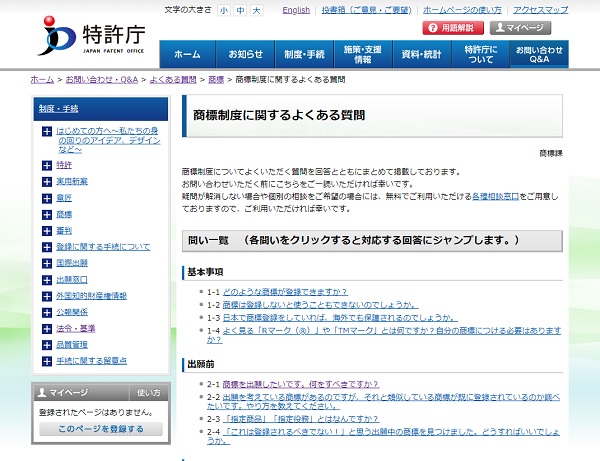Open the 投書箱 feedback link

click(x=366, y=10)
